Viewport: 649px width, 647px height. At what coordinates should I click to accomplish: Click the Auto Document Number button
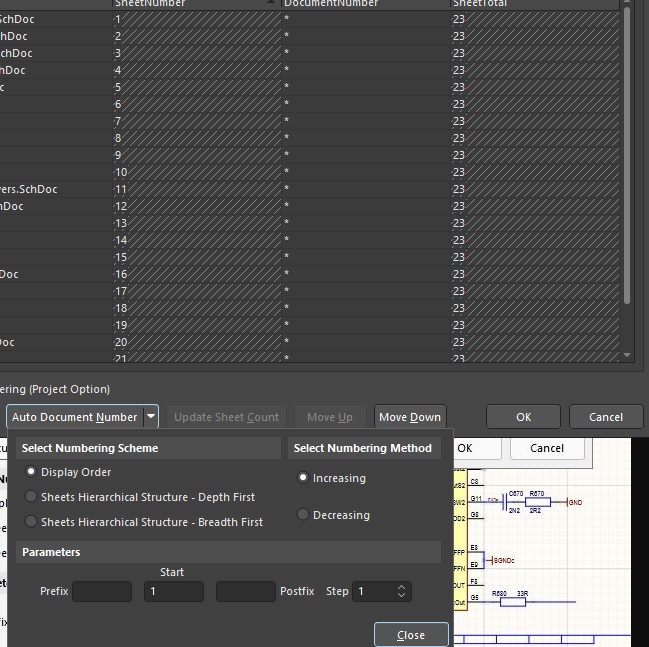coord(75,417)
